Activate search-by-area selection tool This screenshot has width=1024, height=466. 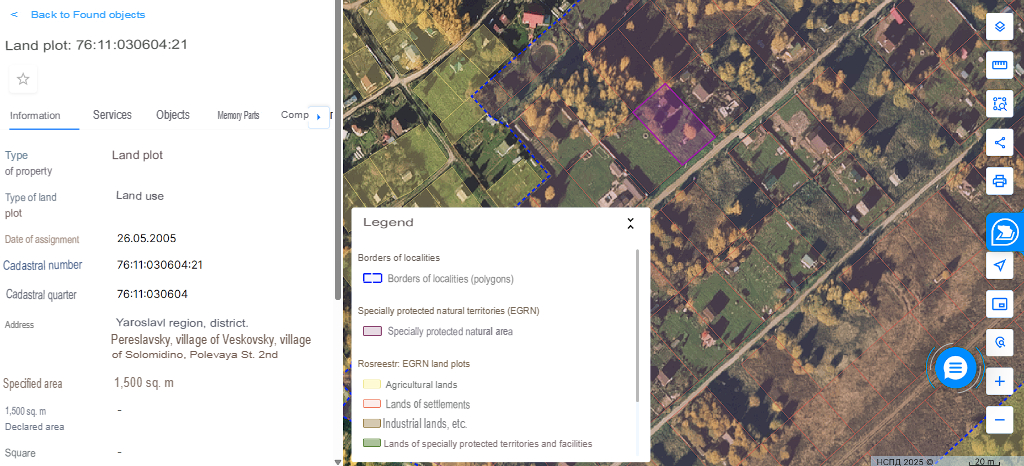tap(999, 104)
